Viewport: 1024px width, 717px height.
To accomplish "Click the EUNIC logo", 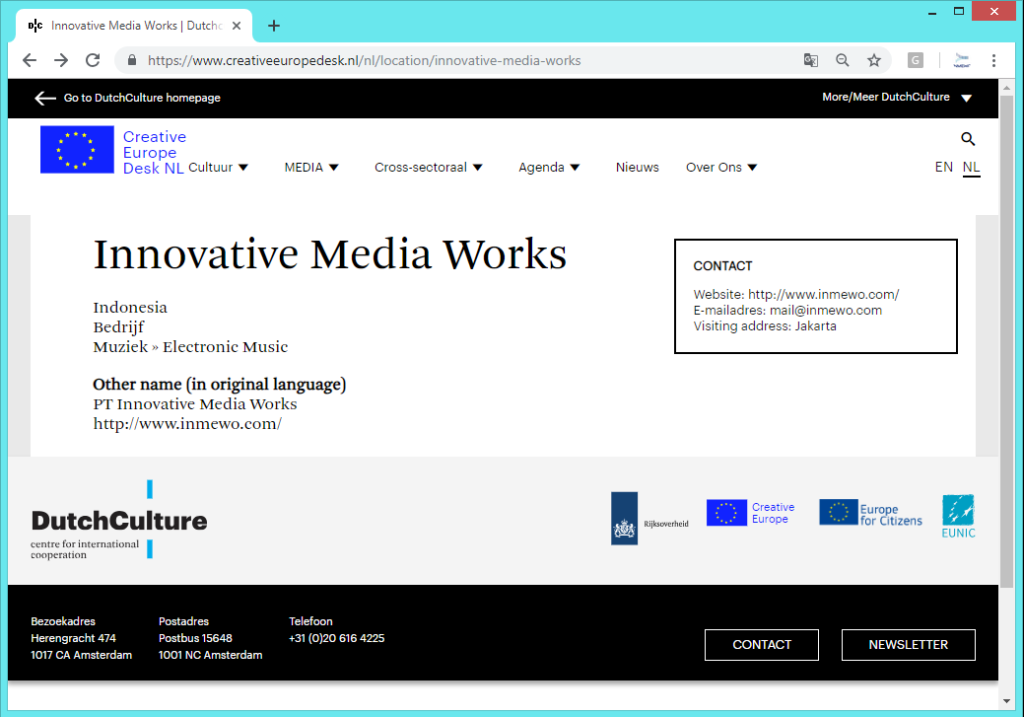I will 958,516.
